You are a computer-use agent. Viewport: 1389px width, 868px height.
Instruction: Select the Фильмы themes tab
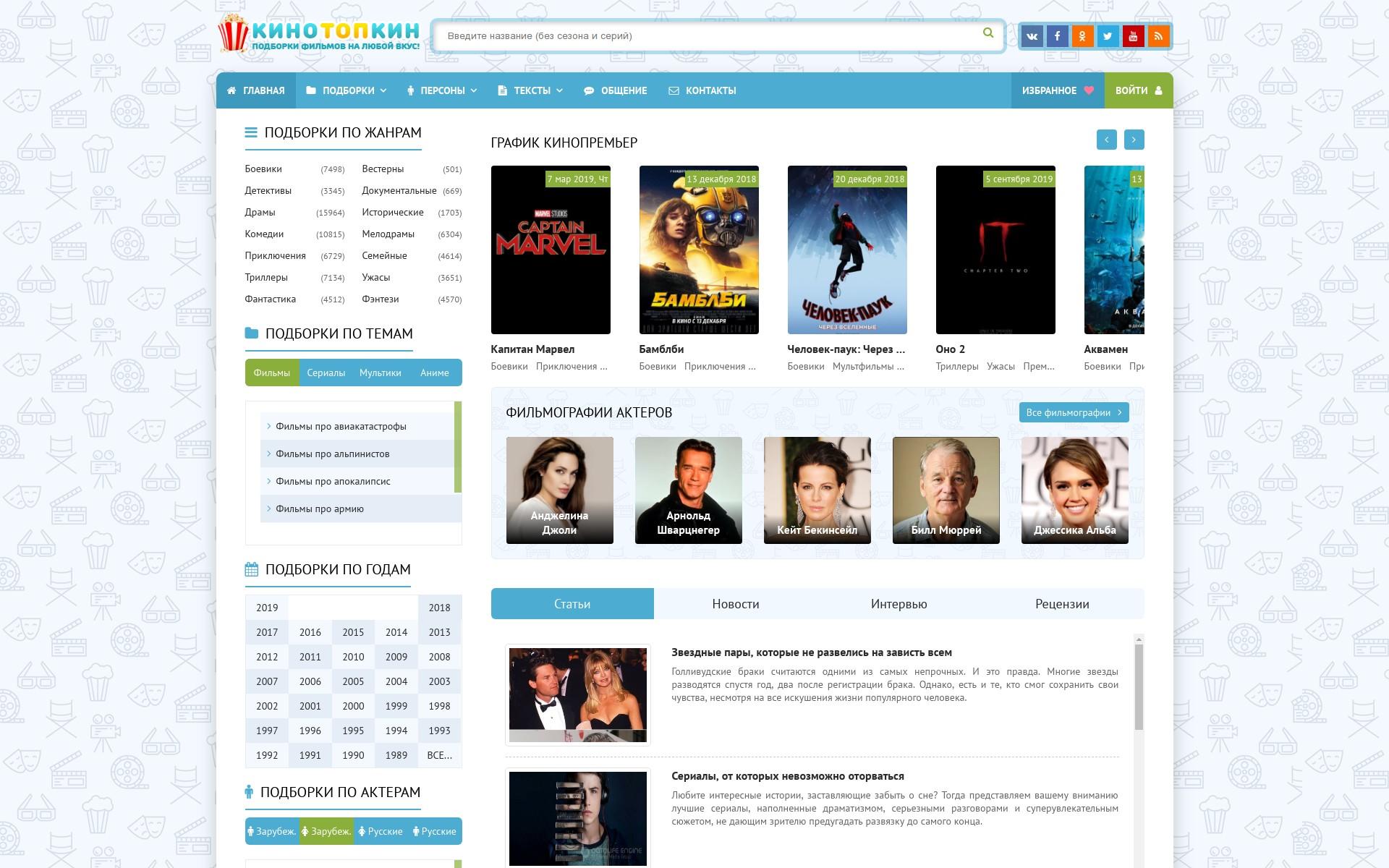[272, 373]
